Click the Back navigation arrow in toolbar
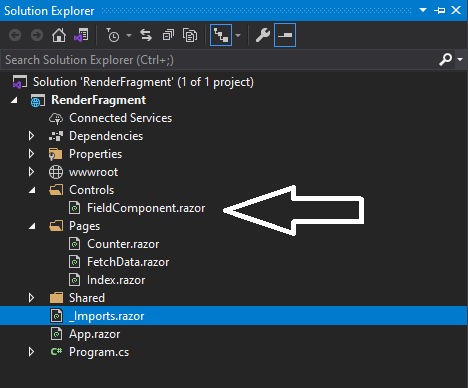This screenshot has width=468, height=388. (15, 35)
